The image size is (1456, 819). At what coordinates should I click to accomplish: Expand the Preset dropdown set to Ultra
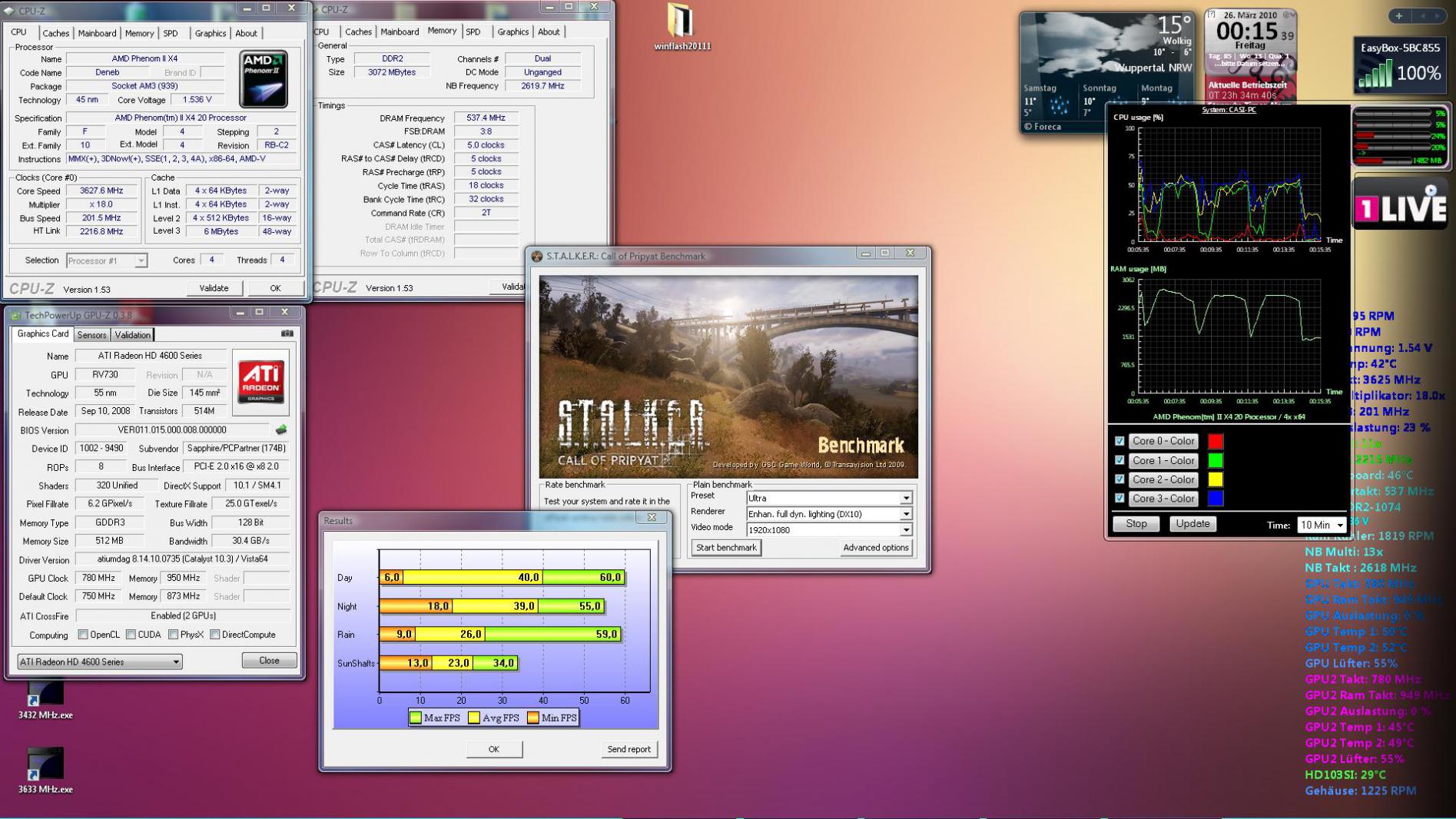tap(906, 498)
